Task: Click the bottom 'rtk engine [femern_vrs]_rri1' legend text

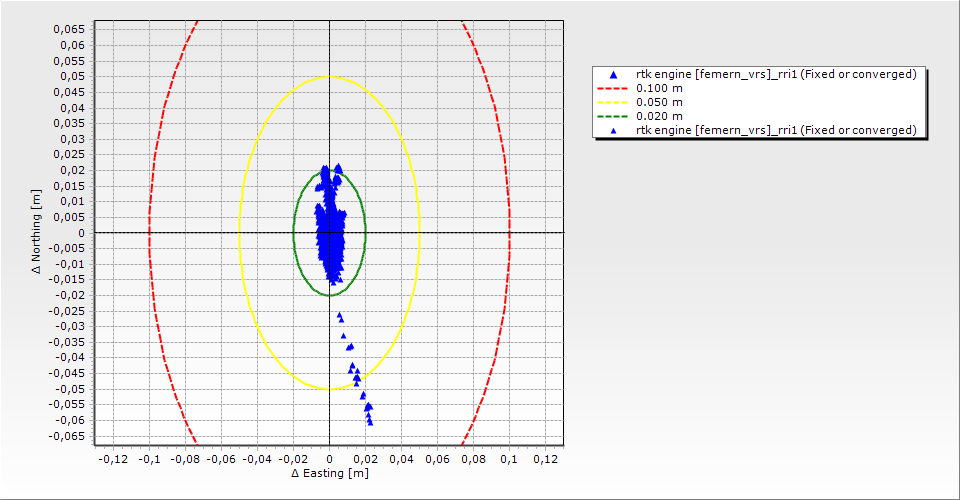Action: click(776, 131)
